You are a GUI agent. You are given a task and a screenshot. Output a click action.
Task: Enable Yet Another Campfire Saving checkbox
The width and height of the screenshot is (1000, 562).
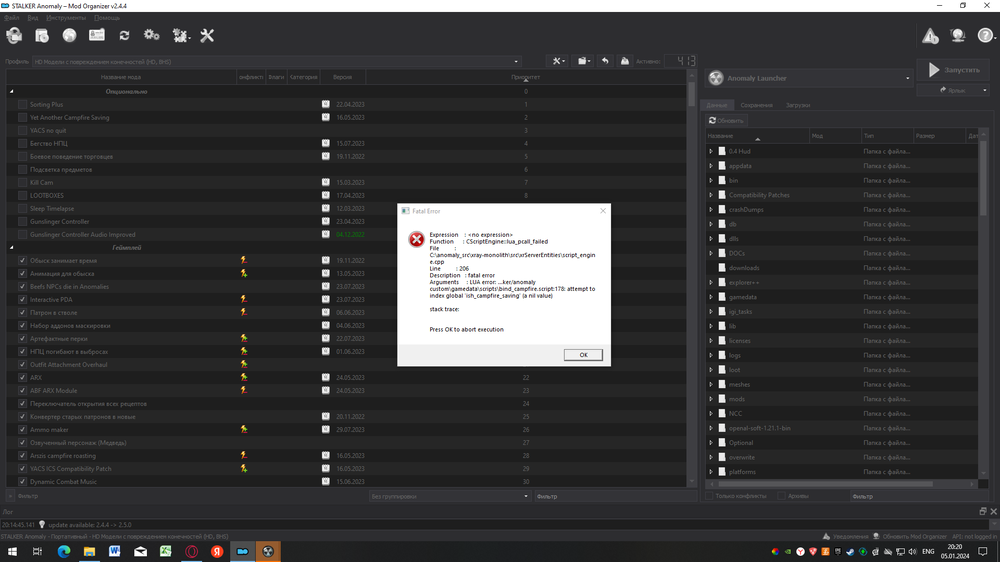pyautogui.click(x=22, y=117)
